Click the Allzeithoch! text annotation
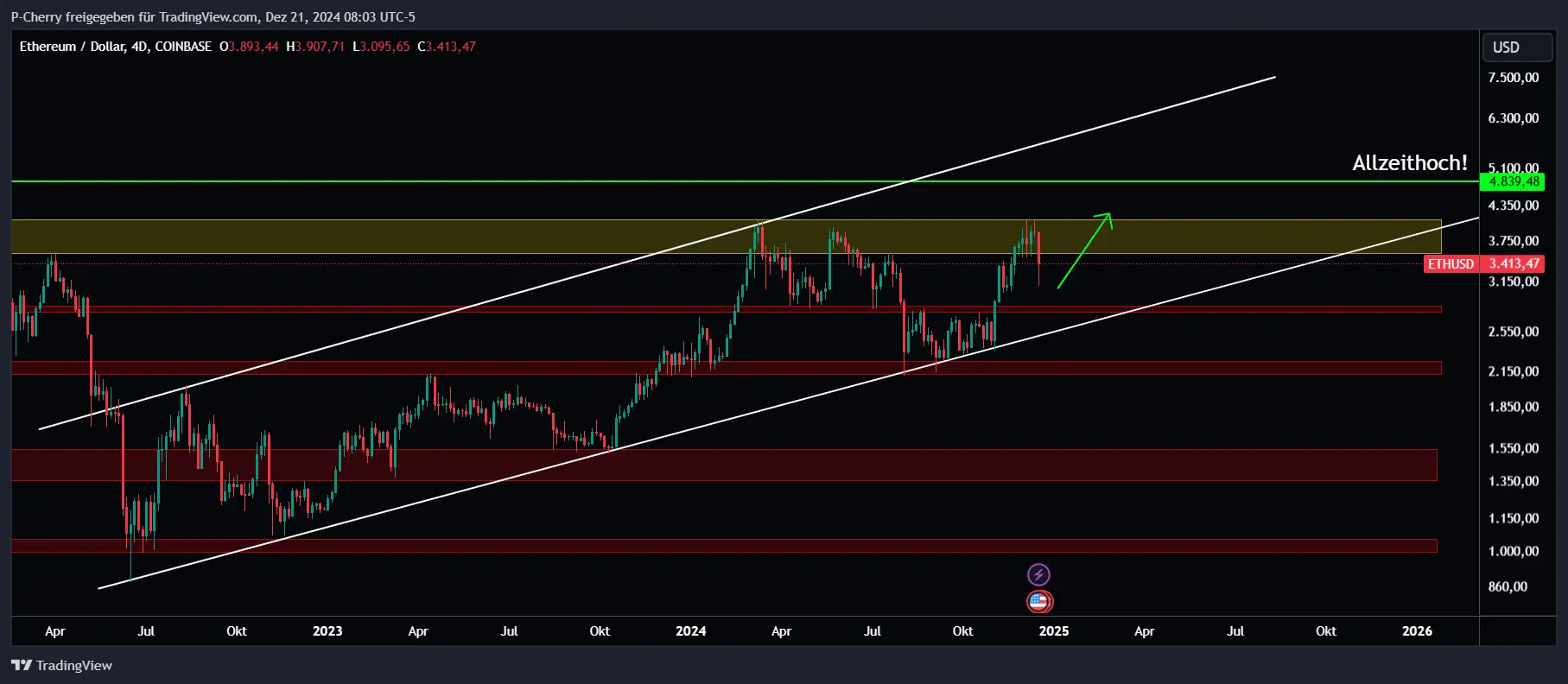 click(x=1409, y=162)
